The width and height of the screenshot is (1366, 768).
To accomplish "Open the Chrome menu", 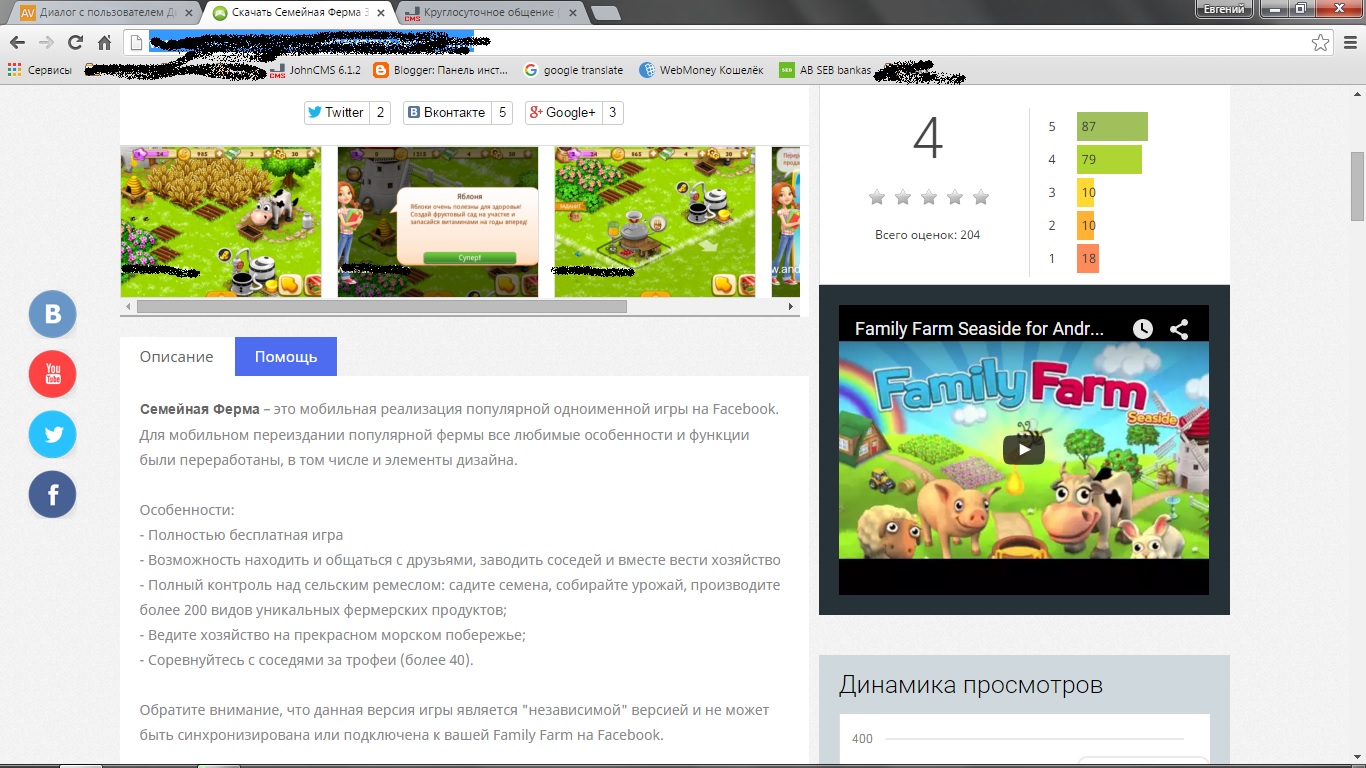I will tap(1349, 42).
